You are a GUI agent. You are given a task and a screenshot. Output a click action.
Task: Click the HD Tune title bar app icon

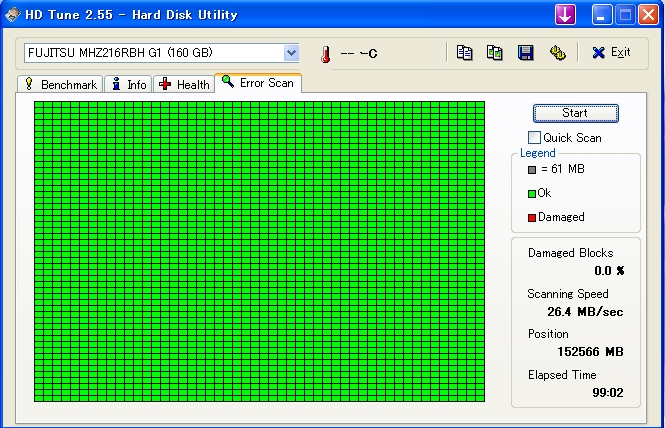point(13,14)
